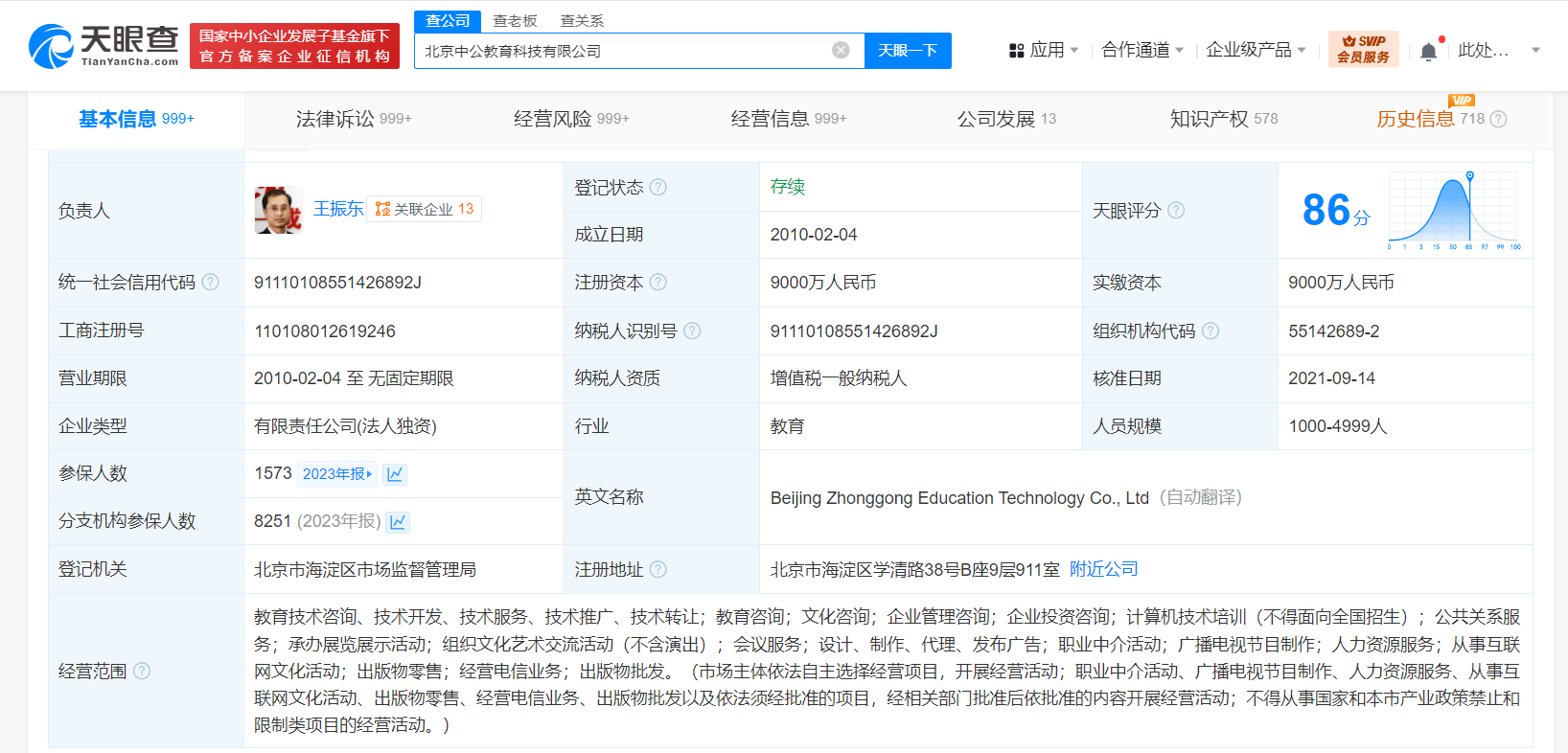Switch to the 法律诉讼 tab
The width and height of the screenshot is (1568, 753).
pos(353,119)
